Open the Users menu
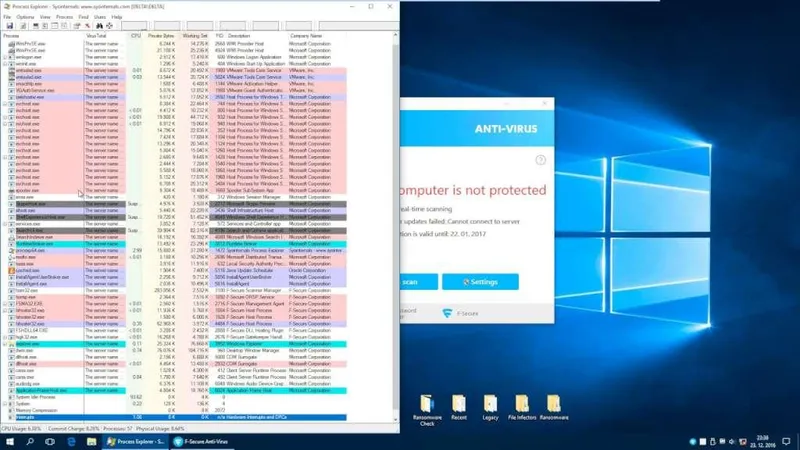The height and width of the screenshot is (450, 800). click(x=100, y=17)
